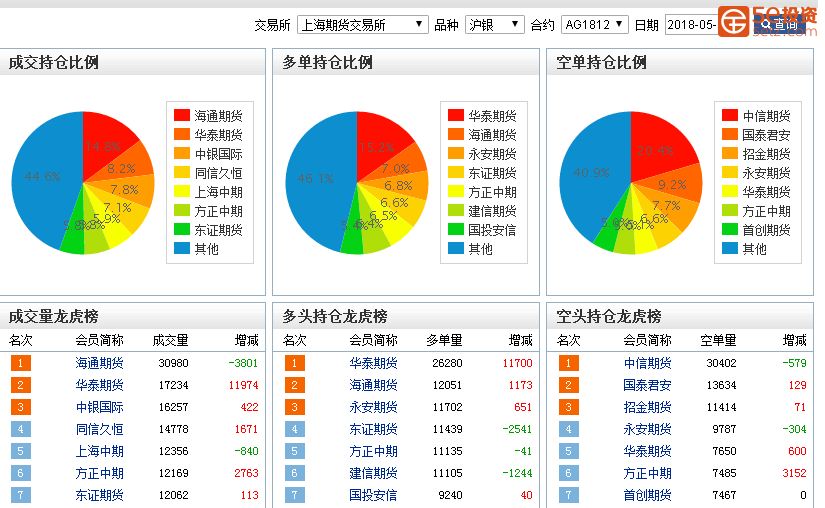Click the 40.9% blue slice of 空单持仓比例 pie
Screen dimensions: 825x508
click(x=590, y=174)
